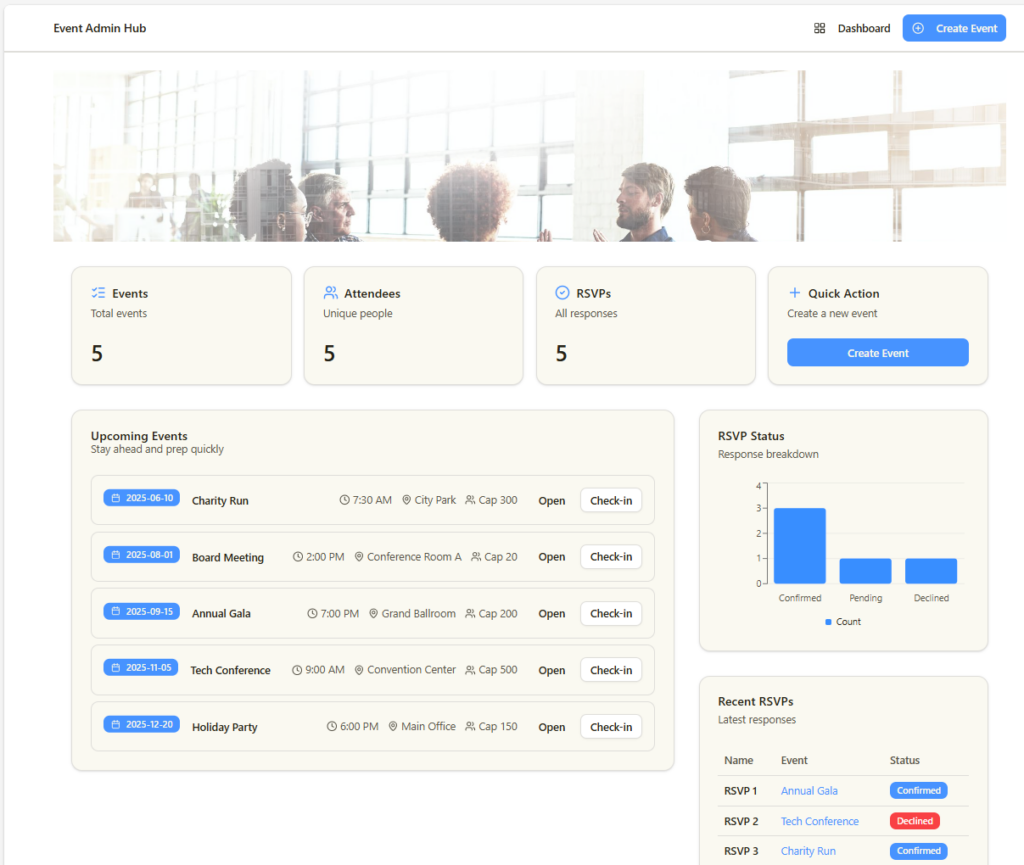Click the 2025-06-10 date badge
1024x865 pixels.
point(141,498)
